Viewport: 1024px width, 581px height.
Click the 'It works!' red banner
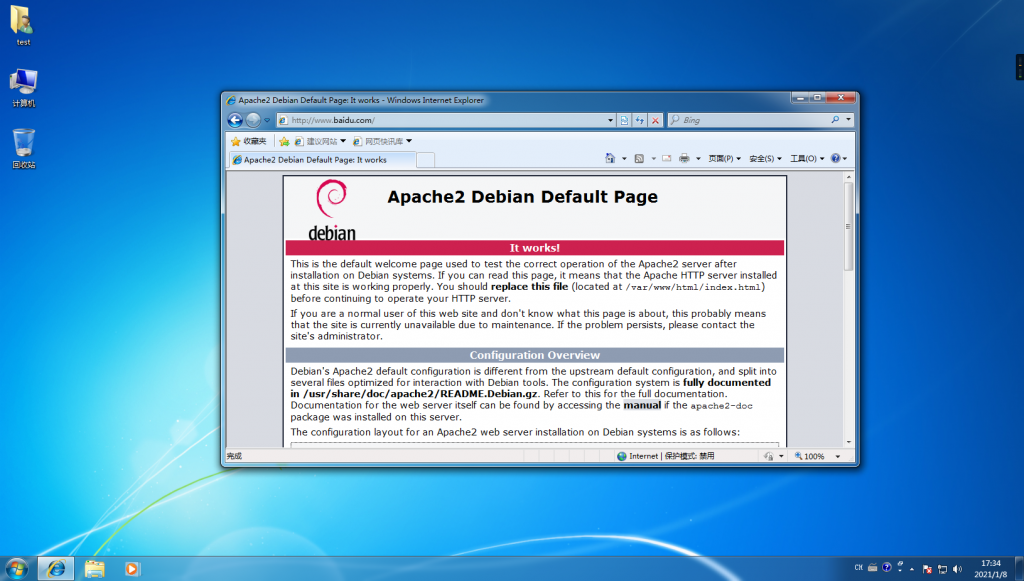[534, 248]
